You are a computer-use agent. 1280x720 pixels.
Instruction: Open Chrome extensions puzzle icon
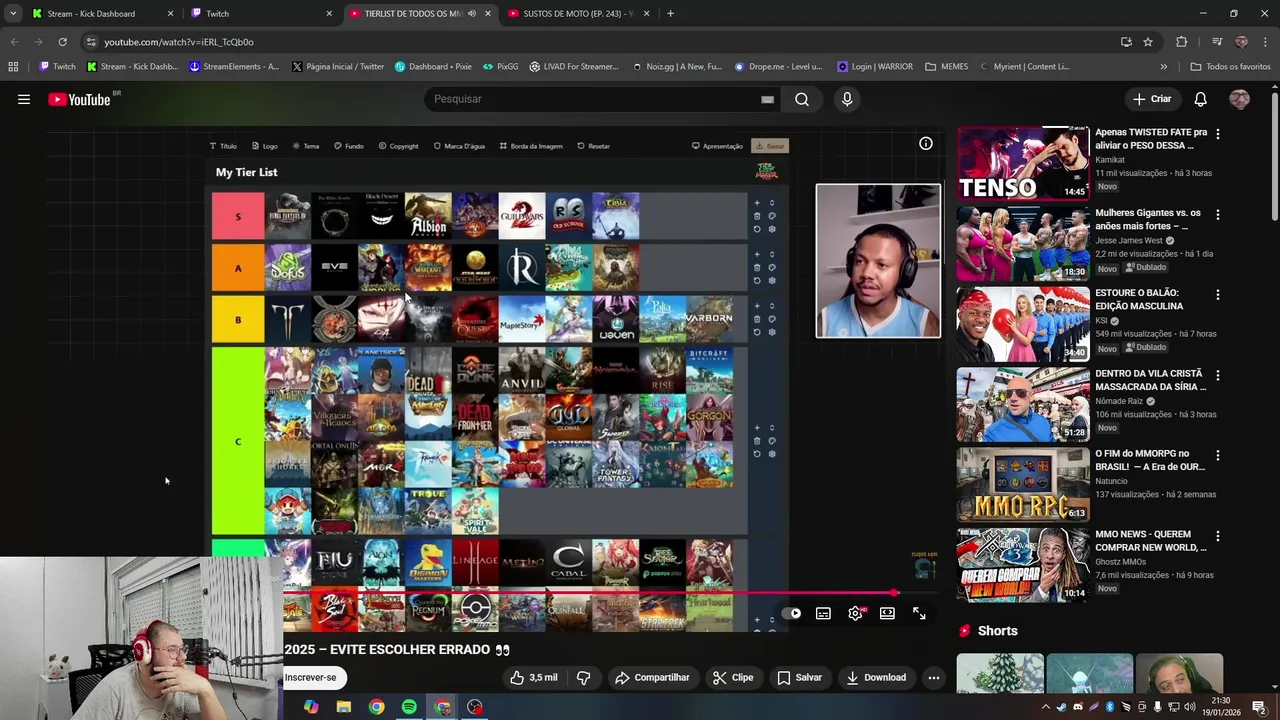(1181, 42)
